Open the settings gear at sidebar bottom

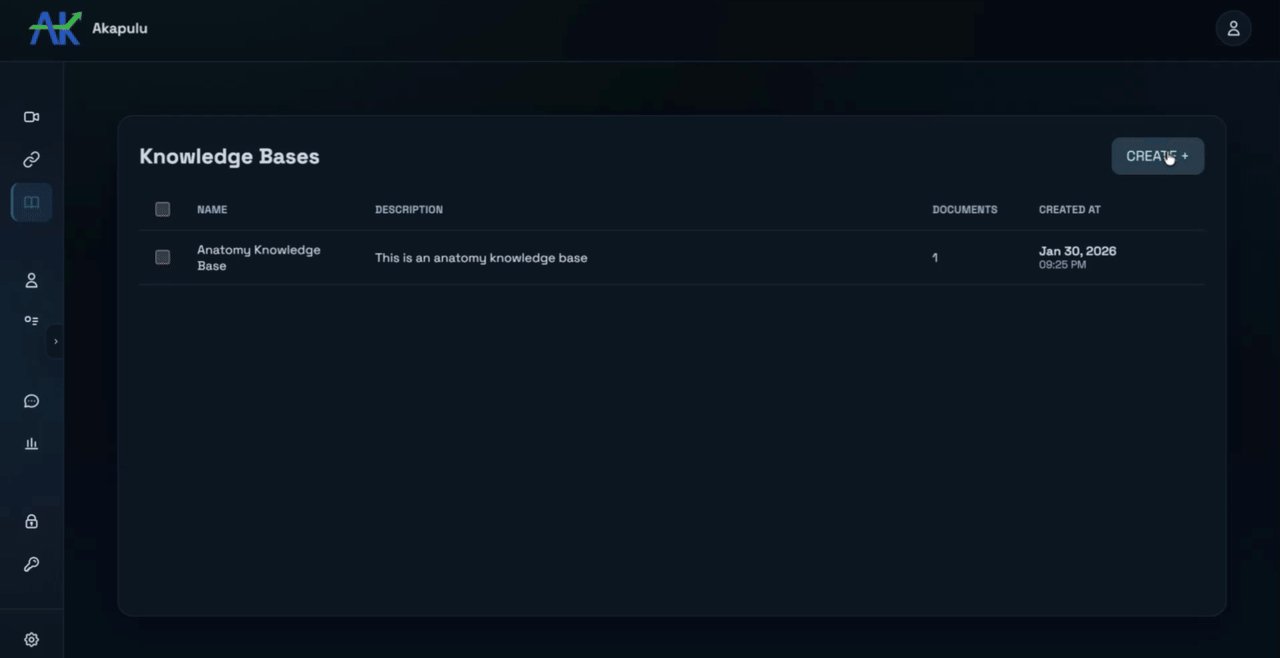coord(31,639)
